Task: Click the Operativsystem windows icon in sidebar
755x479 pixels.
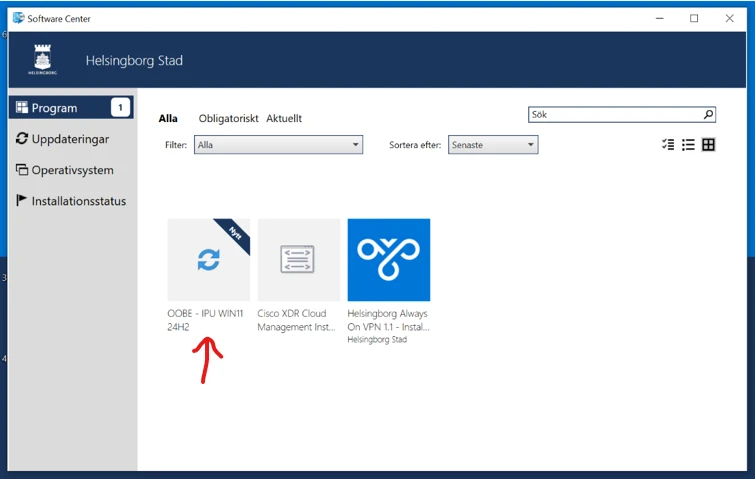Action: point(22,169)
